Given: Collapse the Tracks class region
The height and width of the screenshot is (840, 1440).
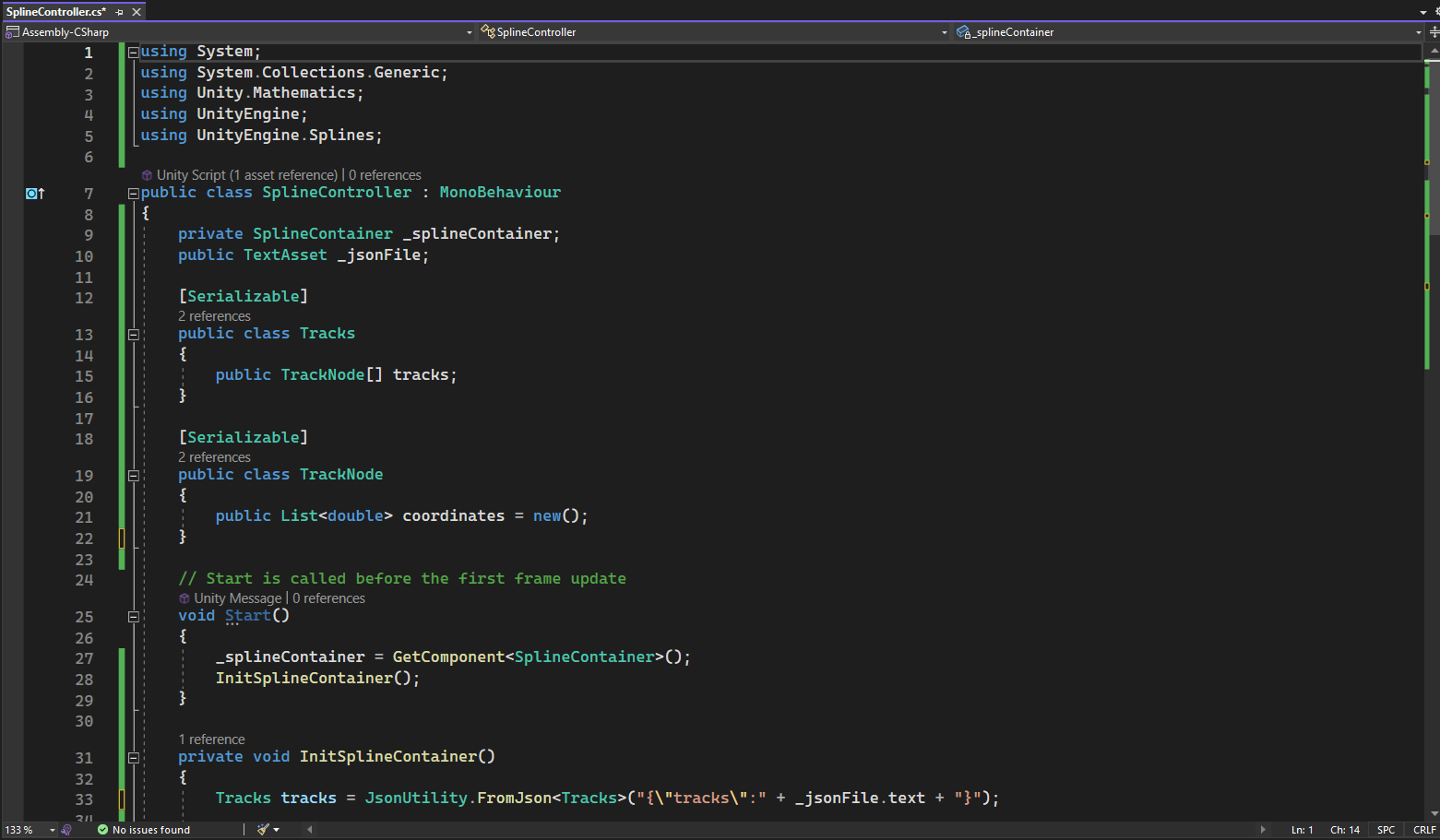Looking at the screenshot, I should coord(133,334).
